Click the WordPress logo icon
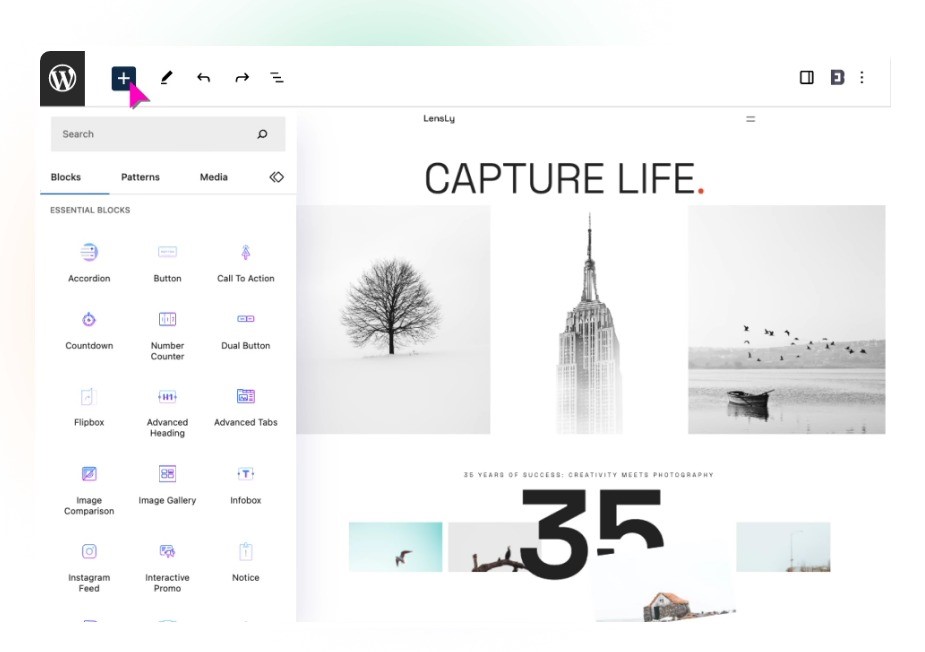The image size is (925, 652). point(63,78)
